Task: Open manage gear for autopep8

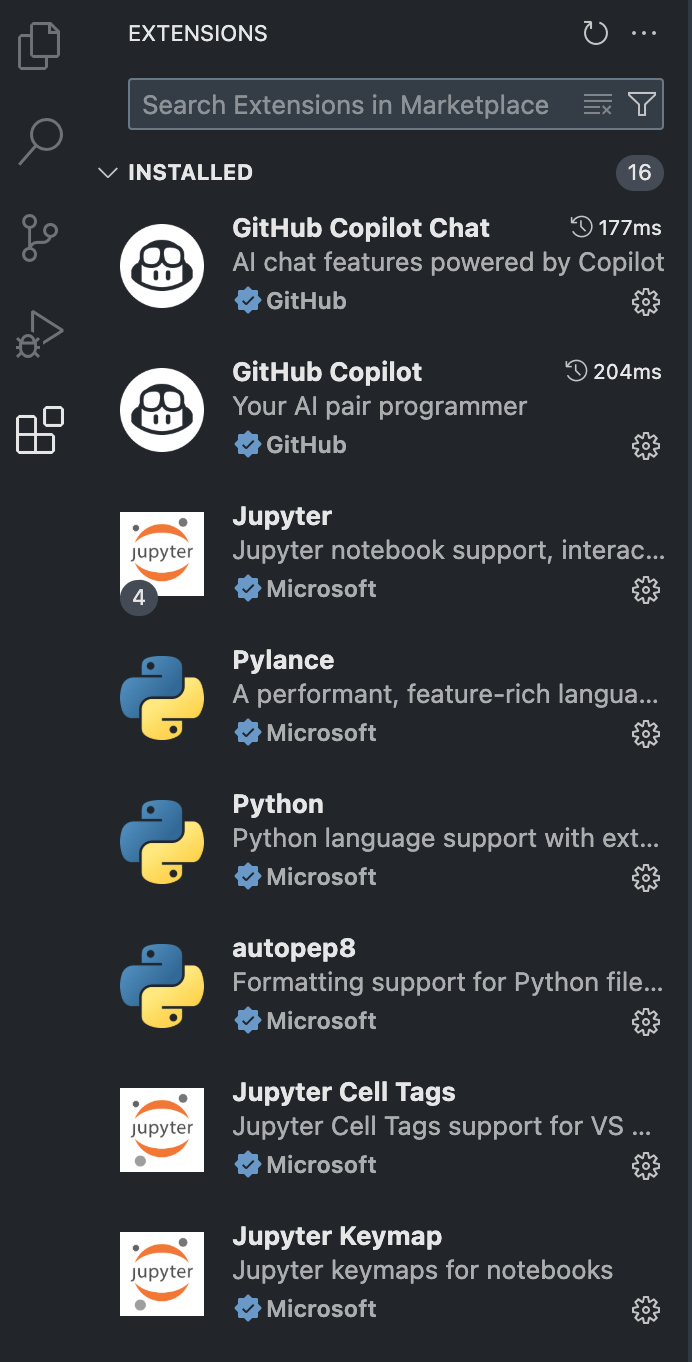Action: (646, 1022)
